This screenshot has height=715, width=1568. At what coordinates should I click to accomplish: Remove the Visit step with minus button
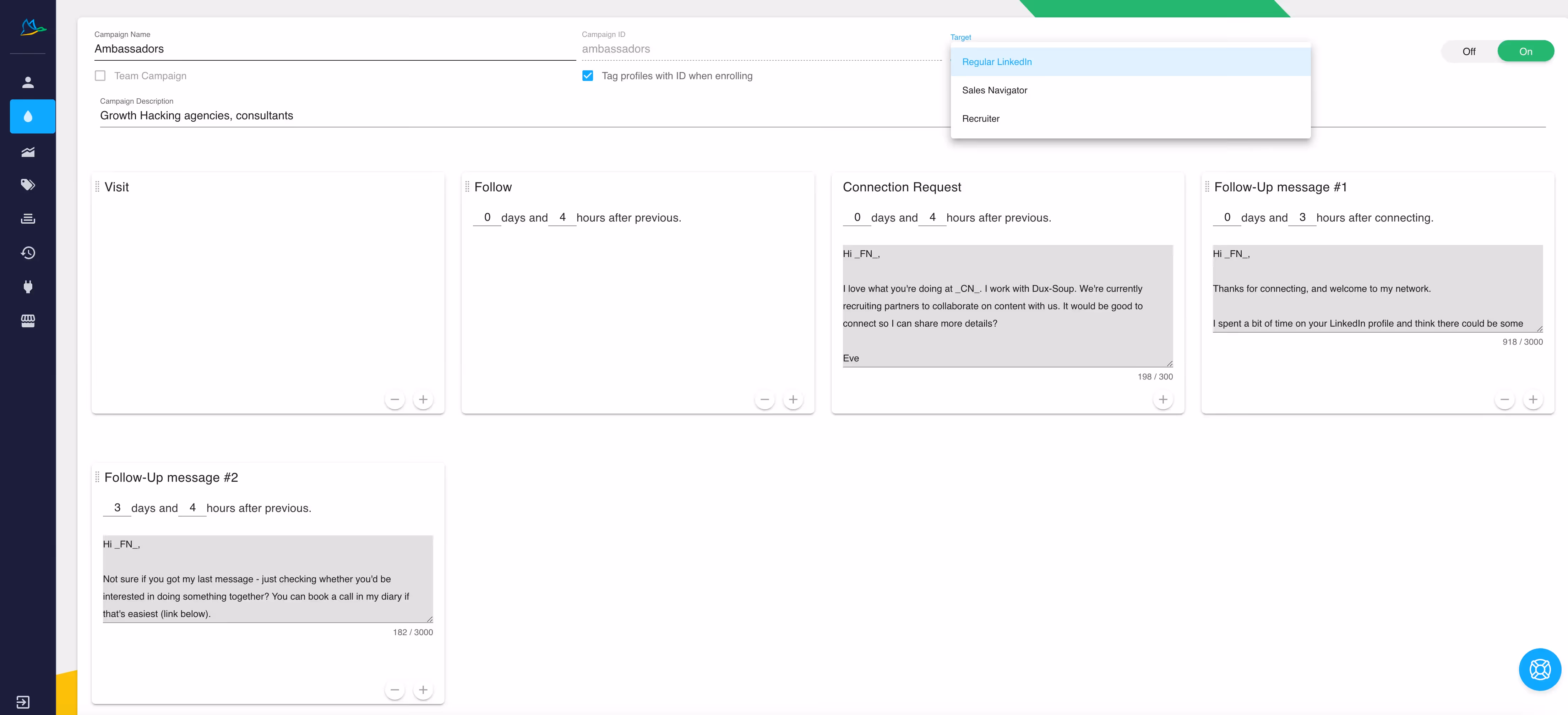coord(394,400)
